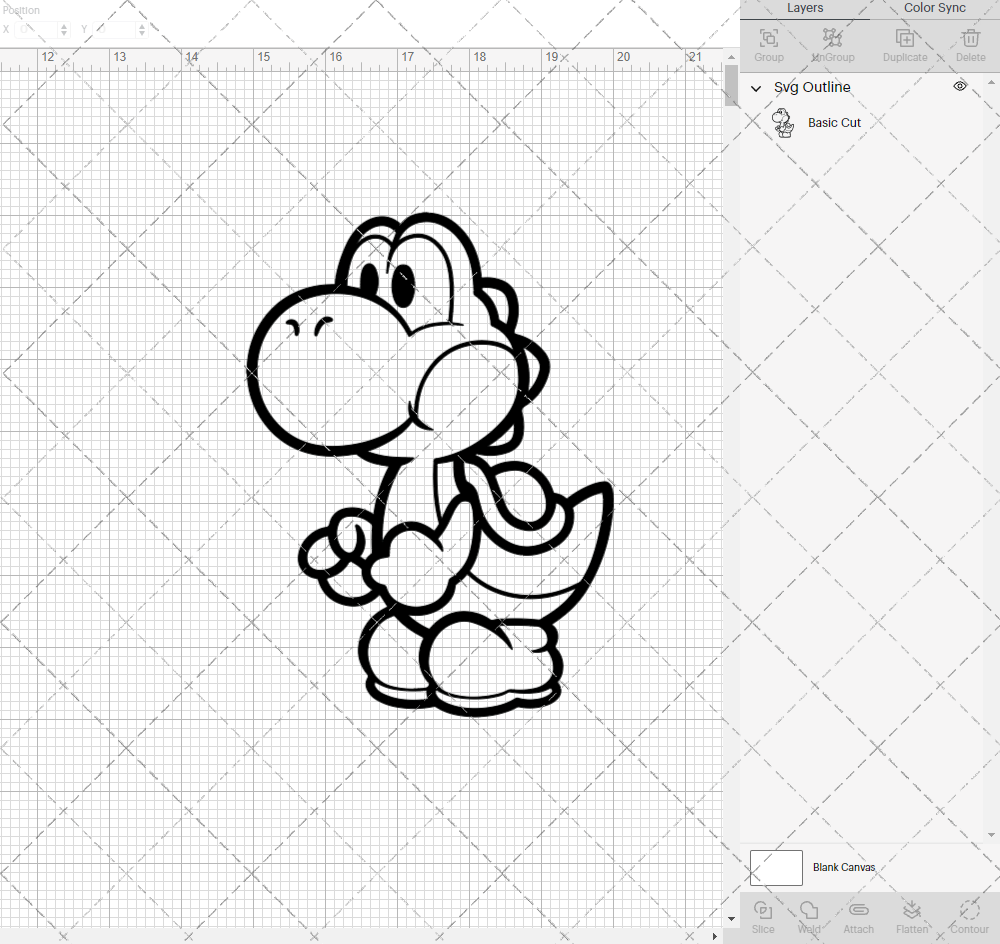Open the Blank Canvas color swatch
The width and height of the screenshot is (1000, 944).
(776, 867)
